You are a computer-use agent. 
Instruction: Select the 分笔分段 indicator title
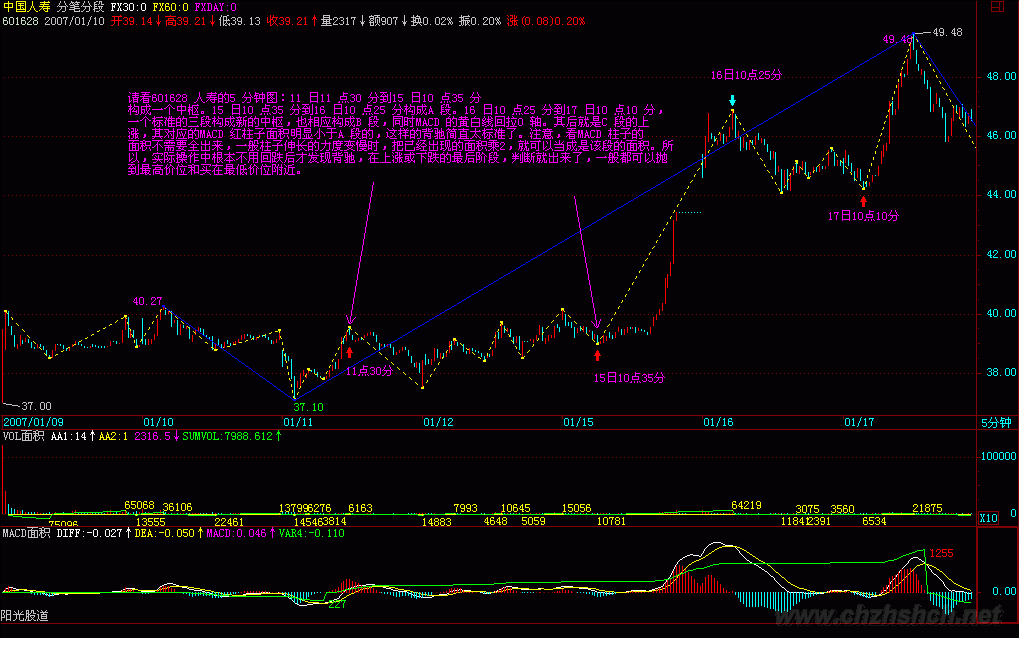(x=81, y=7)
